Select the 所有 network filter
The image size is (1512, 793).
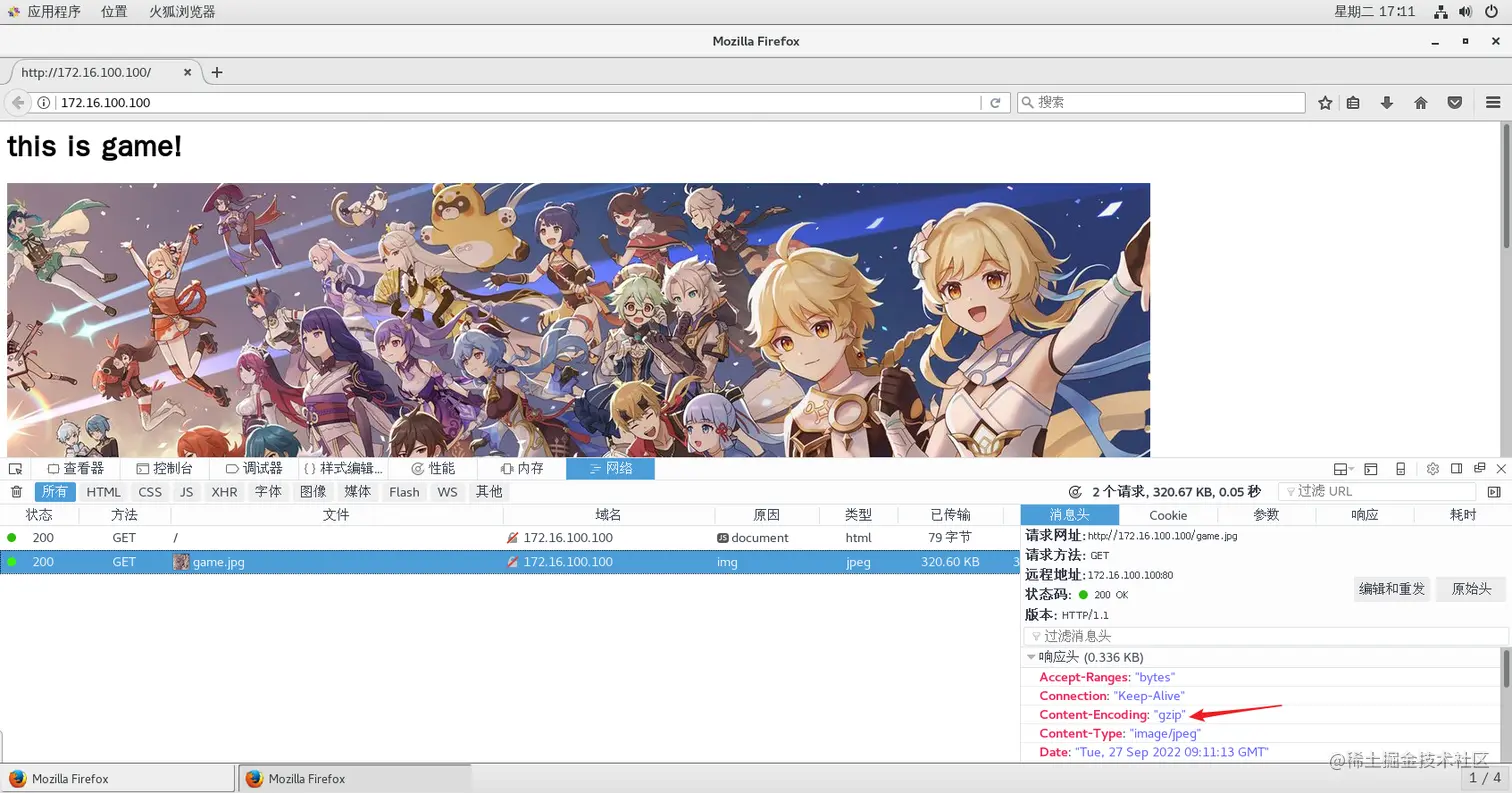(55, 492)
